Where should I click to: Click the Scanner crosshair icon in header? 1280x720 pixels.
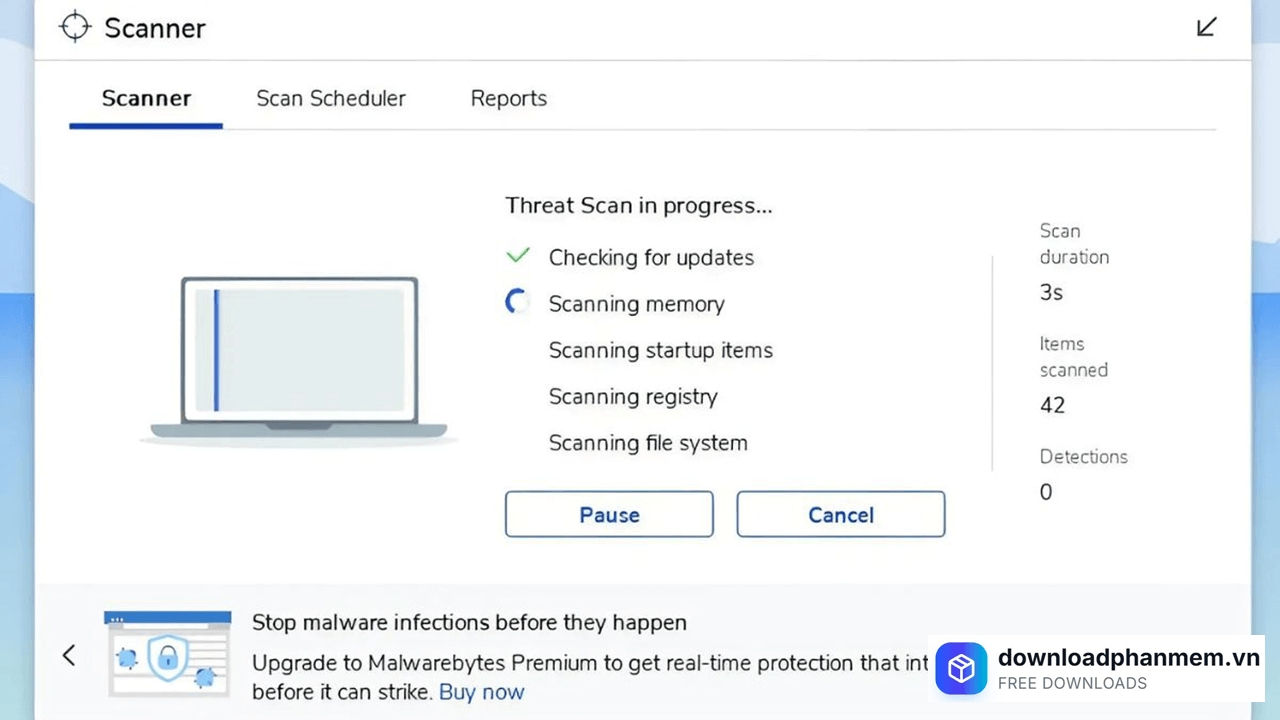[x=75, y=27]
